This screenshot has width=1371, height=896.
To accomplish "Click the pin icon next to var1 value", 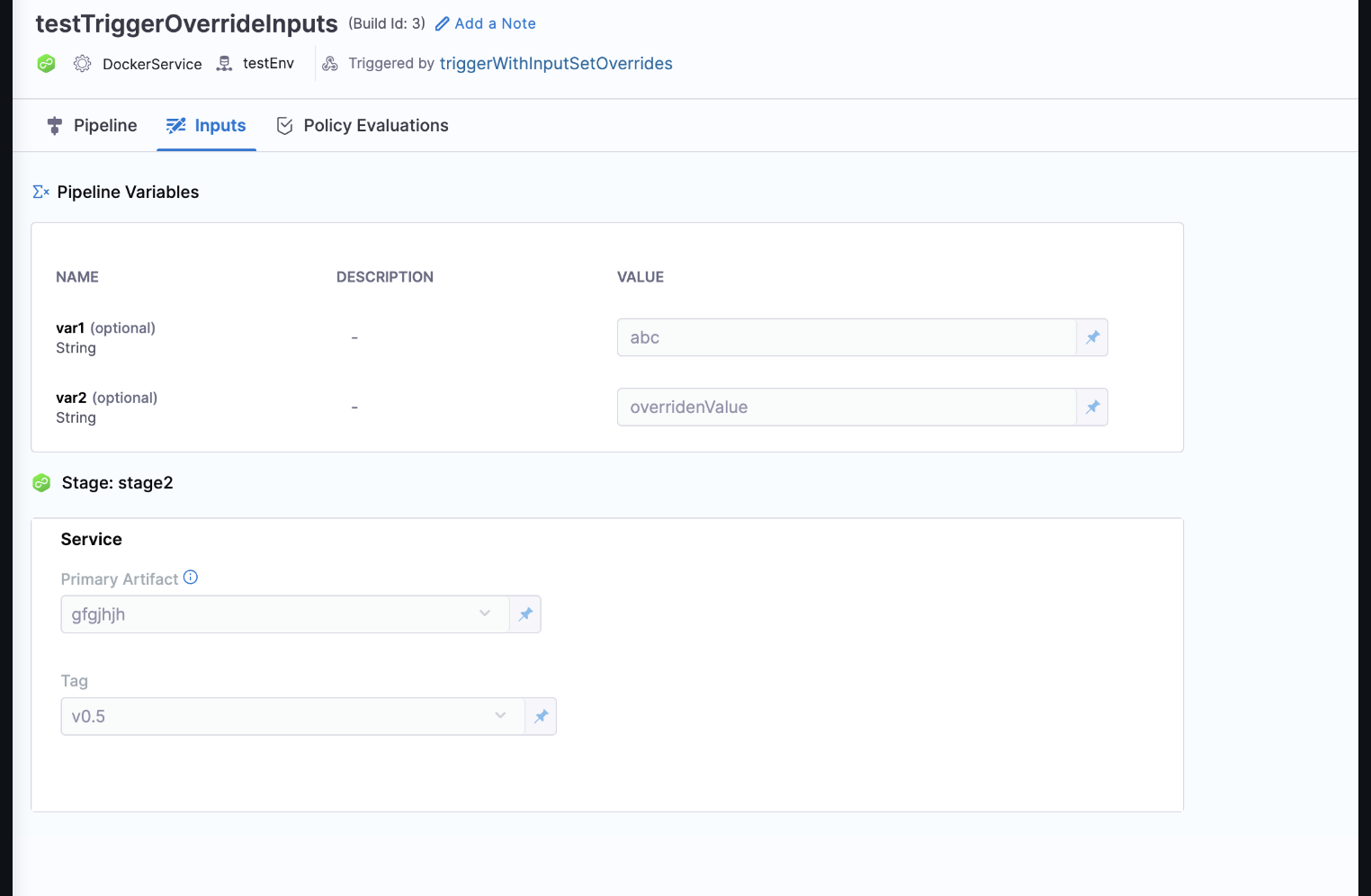I will (x=1092, y=337).
